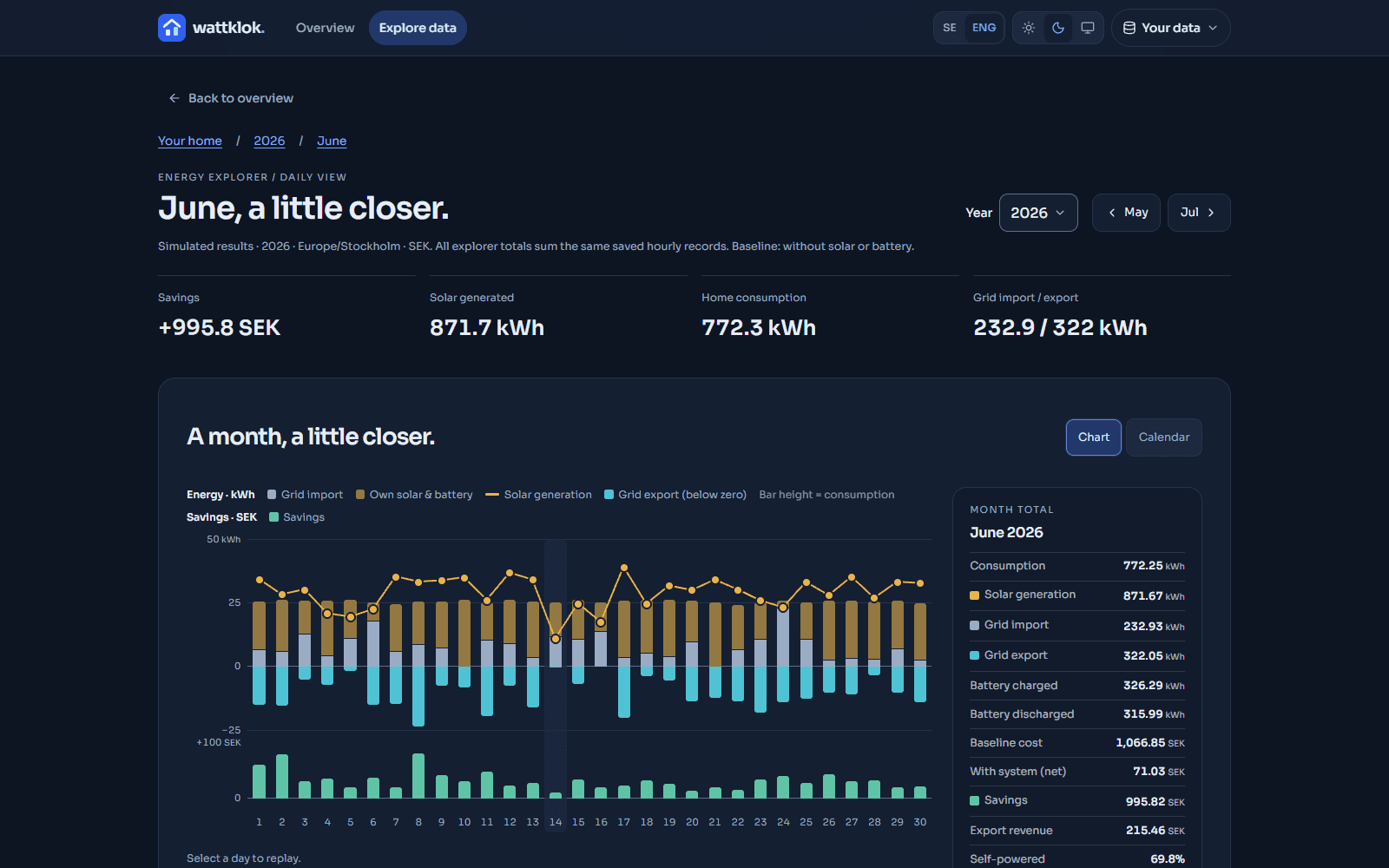
Task: Open the 2026 breadcrumb link
Action: (x=269, y=141)
